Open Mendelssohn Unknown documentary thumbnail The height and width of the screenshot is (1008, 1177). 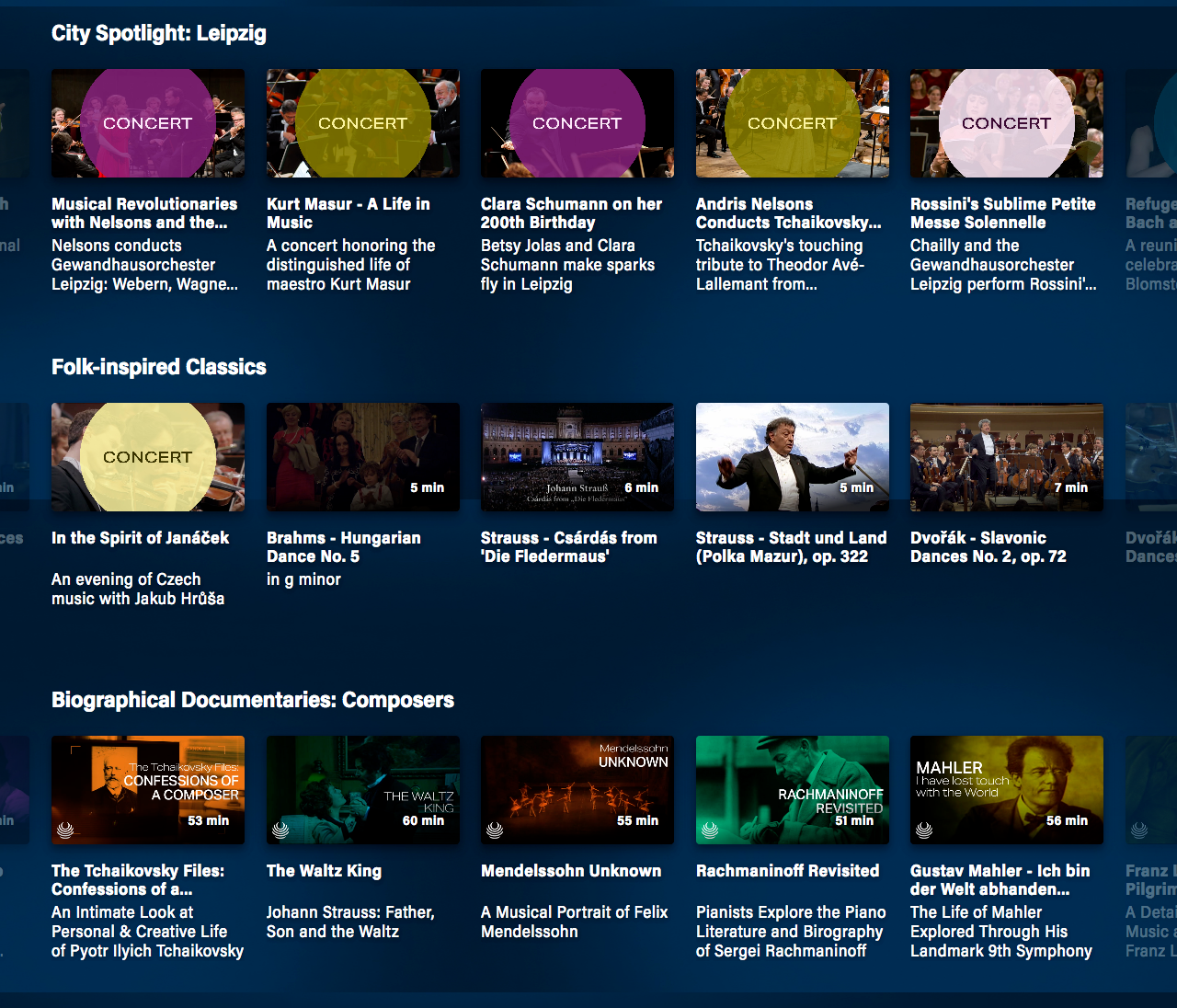tap(577, 790)
